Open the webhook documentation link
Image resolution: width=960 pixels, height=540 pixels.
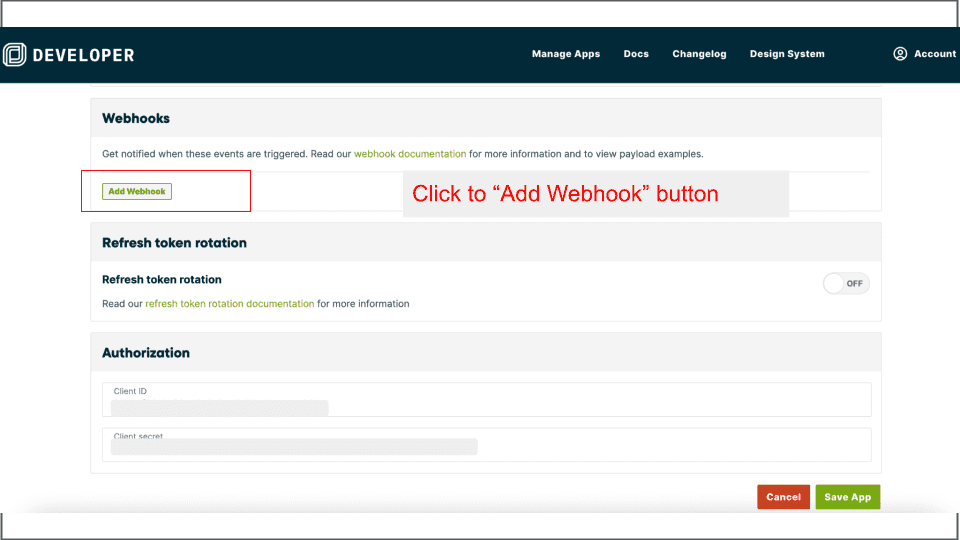pyautogui.click(x=410, y=154)
